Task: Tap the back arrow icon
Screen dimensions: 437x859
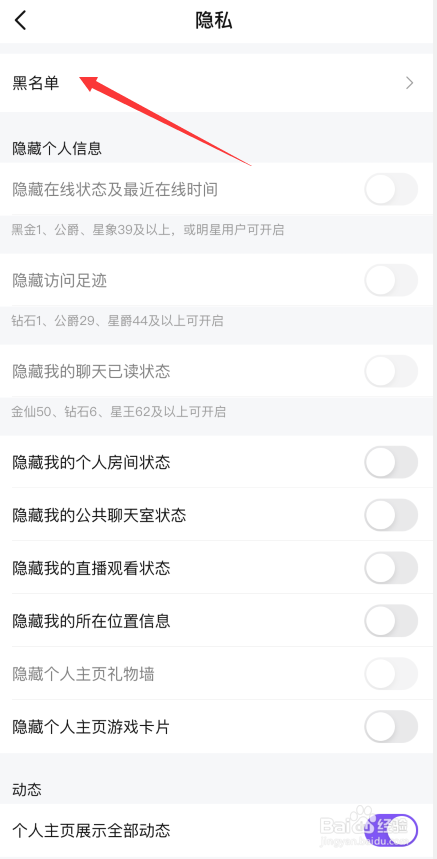Action: click(21, 20)
